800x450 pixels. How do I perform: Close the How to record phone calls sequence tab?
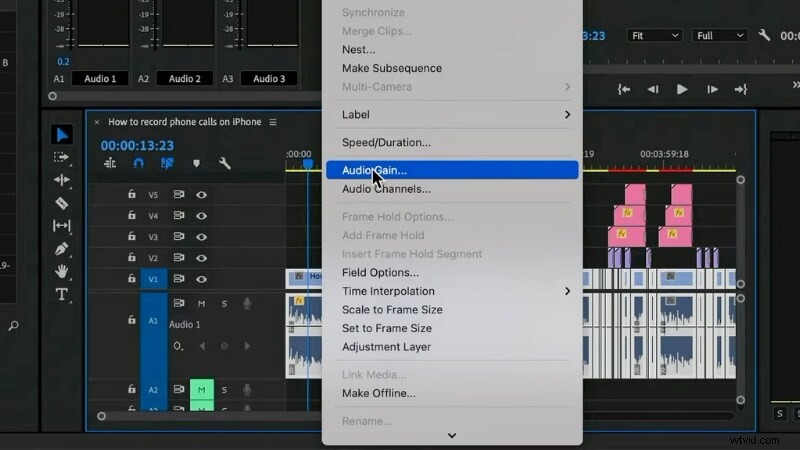pyautogui.click(x=96, y=122)
